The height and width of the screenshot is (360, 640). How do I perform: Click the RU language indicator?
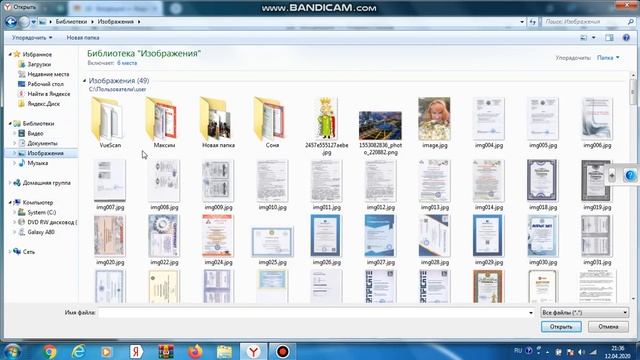pos(518,351)
